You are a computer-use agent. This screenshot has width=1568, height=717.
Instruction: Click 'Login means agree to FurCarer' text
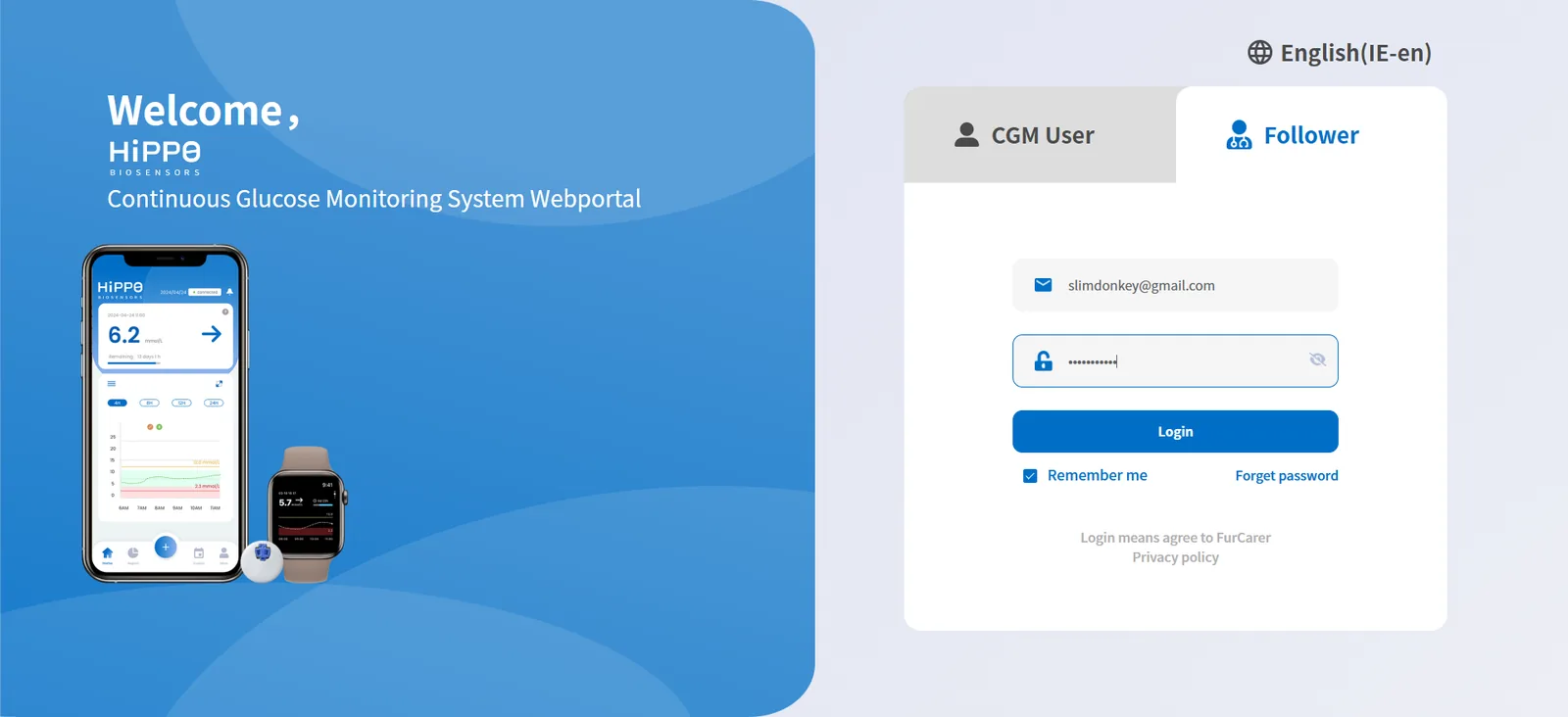pos(1175,538)
